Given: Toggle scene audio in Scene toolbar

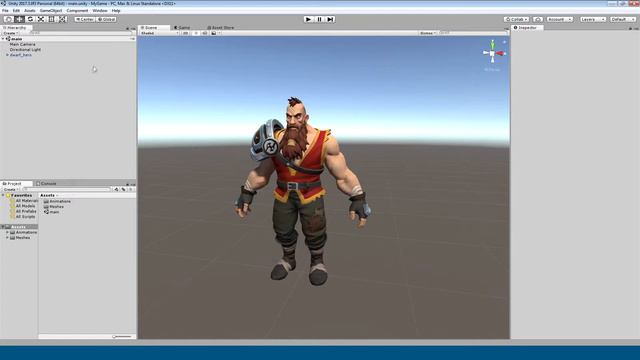Looking at the screenshot, I should 204,33.
